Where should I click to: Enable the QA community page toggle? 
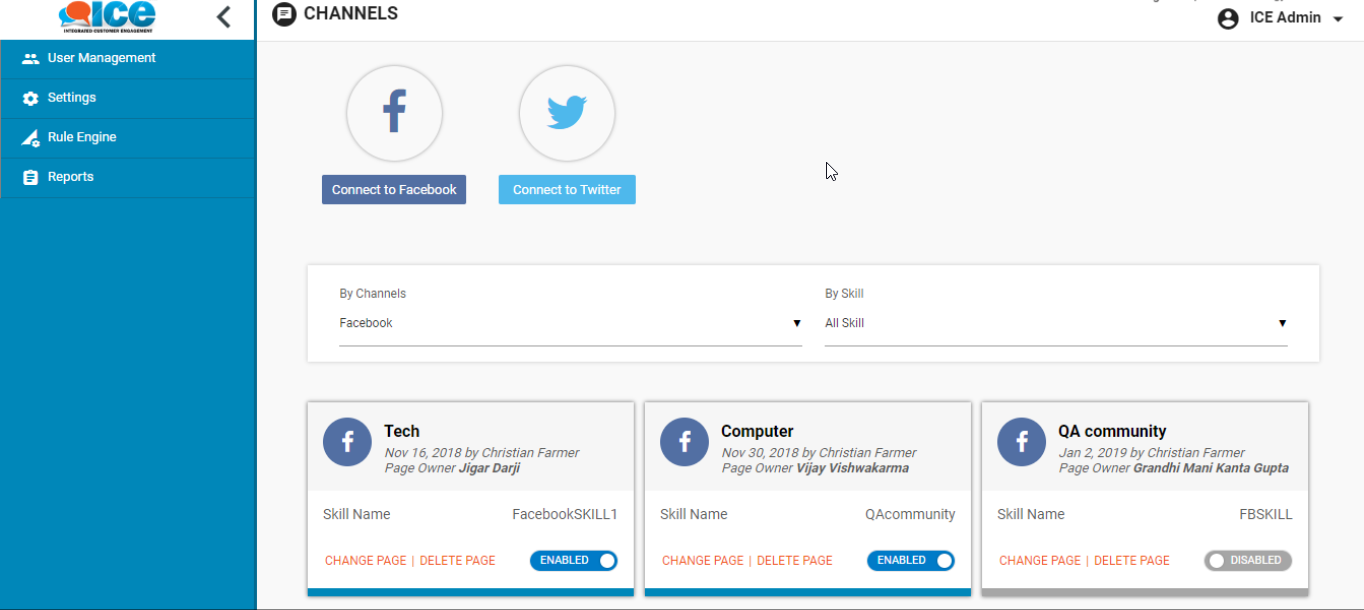click(1248, 561)
